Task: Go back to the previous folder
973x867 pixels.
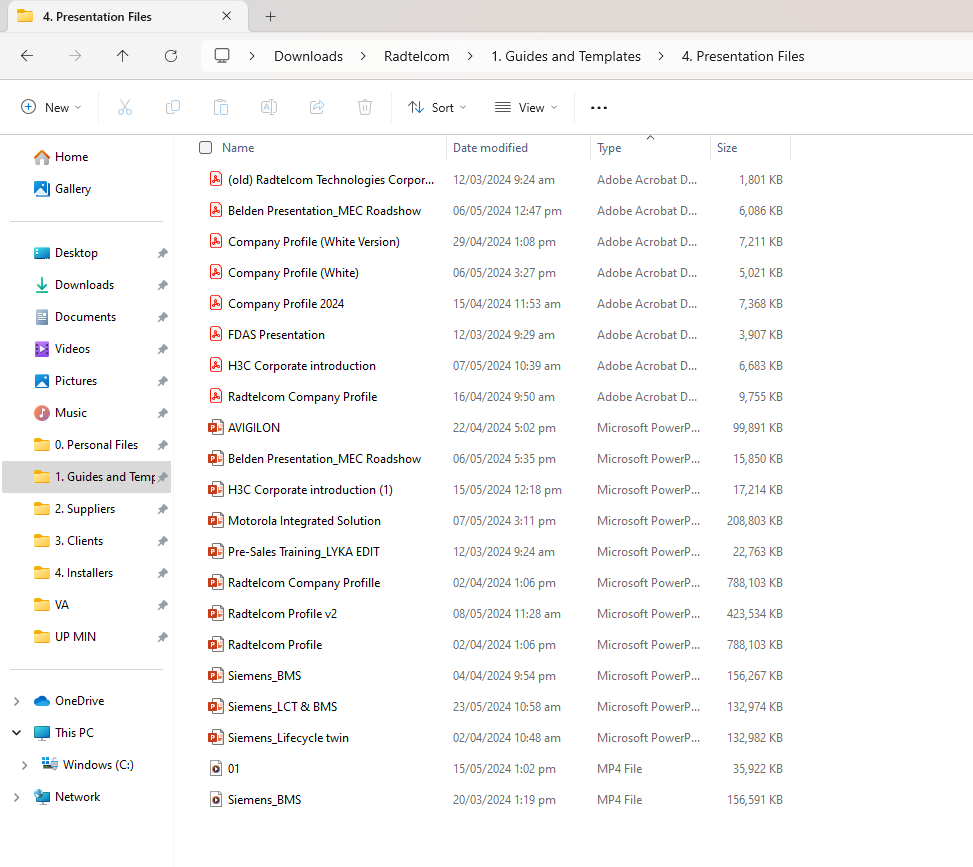Action: coord(27,56)
